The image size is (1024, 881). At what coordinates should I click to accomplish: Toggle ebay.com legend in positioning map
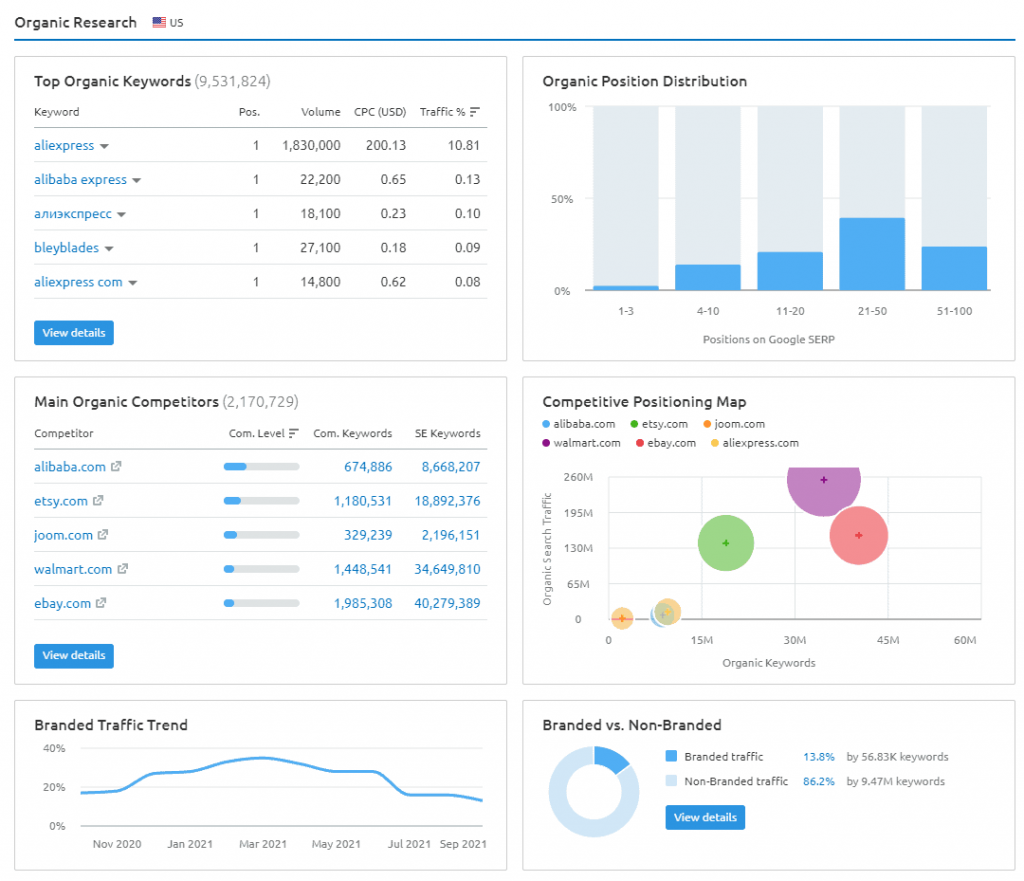(666, 443)
